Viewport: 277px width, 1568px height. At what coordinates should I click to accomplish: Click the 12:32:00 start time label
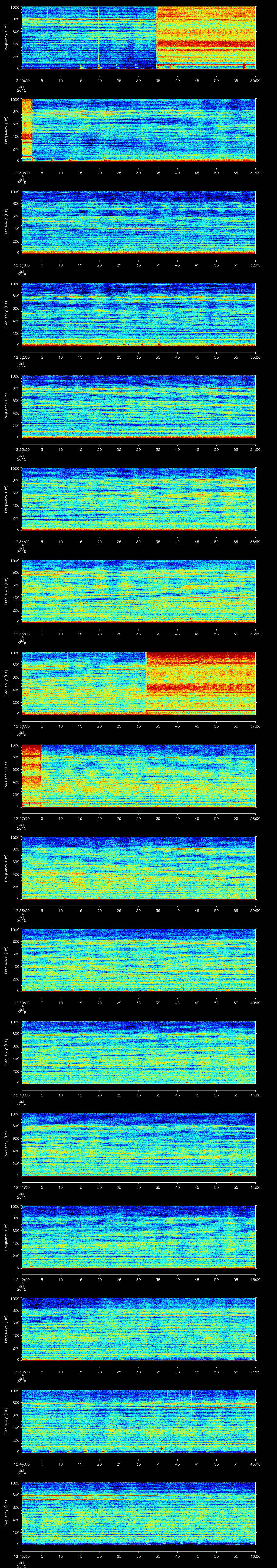coord(22,357)
